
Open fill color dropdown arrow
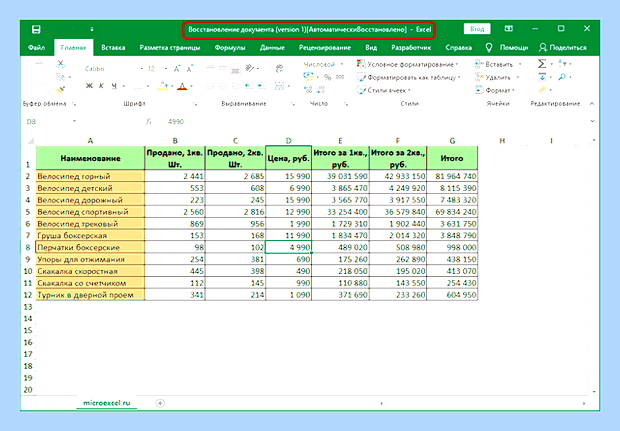pos(172,86)
